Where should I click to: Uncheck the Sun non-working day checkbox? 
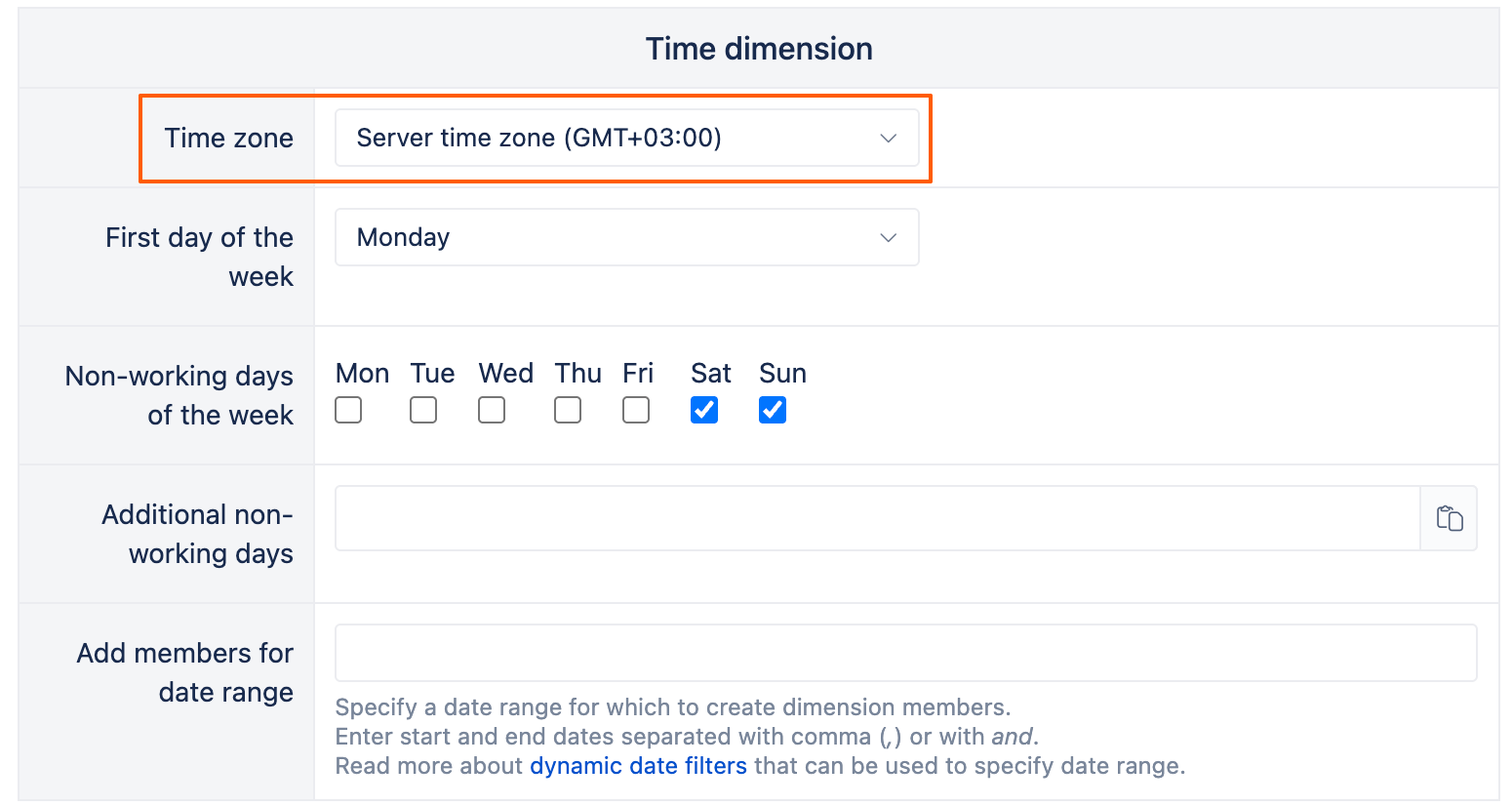click(x=773, y=410)
